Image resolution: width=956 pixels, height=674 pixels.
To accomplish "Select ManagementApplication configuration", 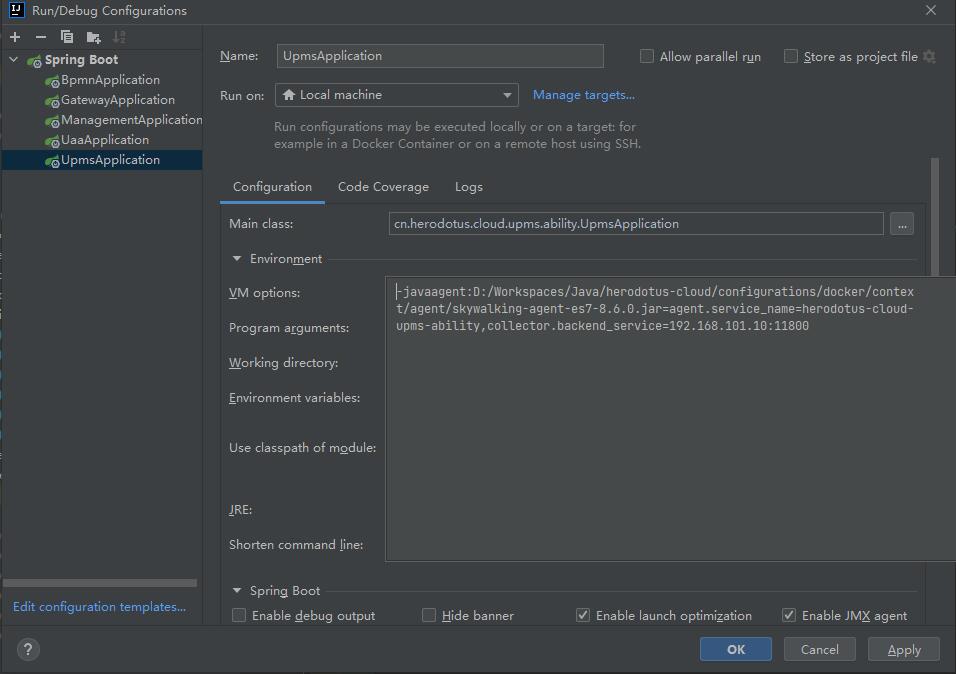I will (x=122, y=120).
